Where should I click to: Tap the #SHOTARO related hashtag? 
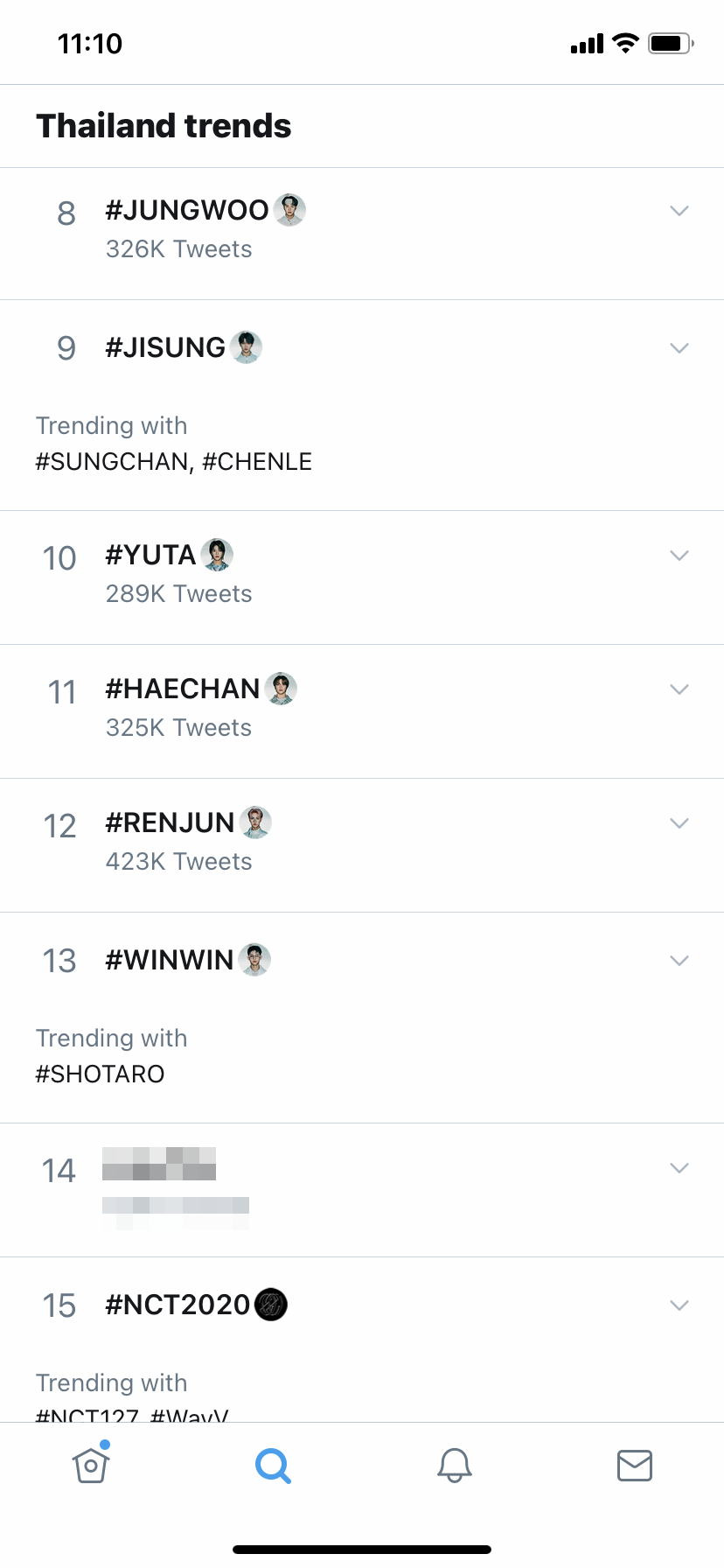coord(100,1074)
